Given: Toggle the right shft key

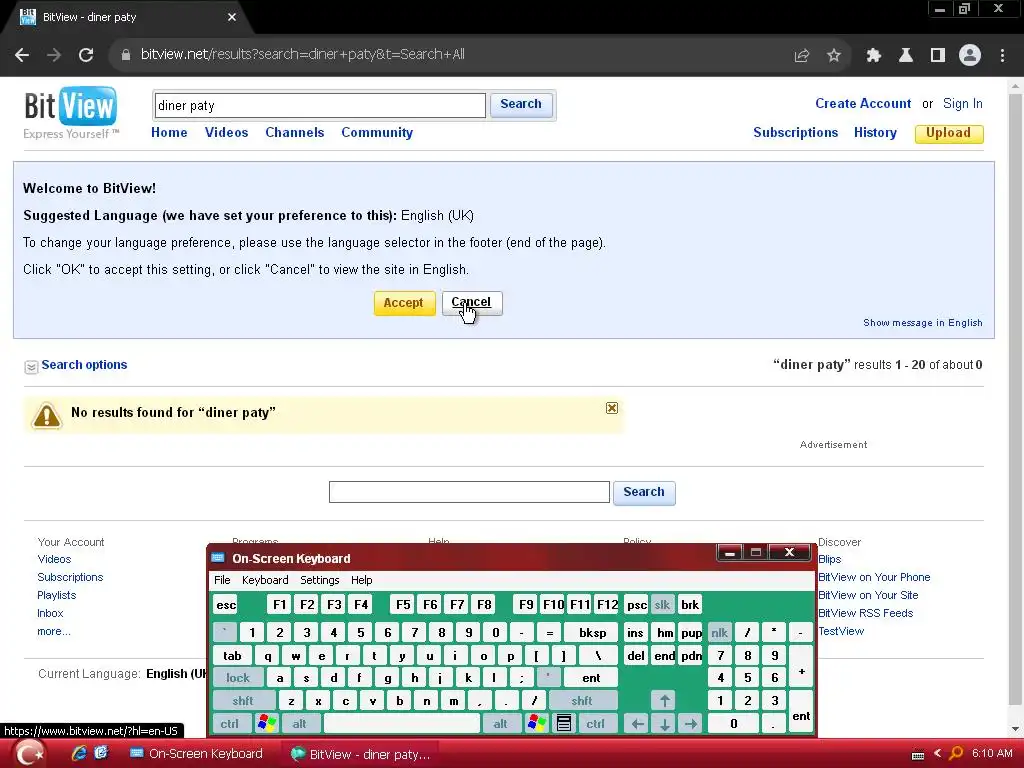Looking at the screenshot, I should [x=582, y=701].
